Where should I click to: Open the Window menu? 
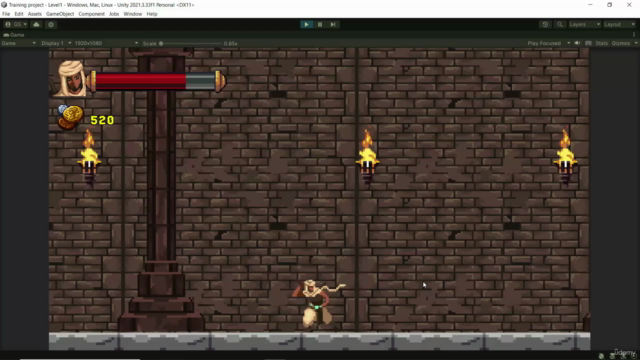(133, 14)
